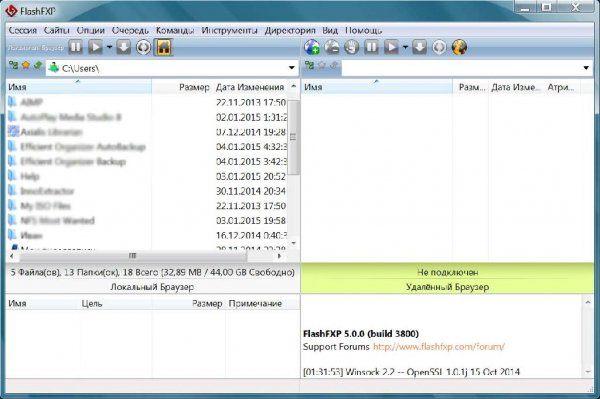Click the local list vertical scrollbar thumb

pyautogui.click(x=293, y=137)
